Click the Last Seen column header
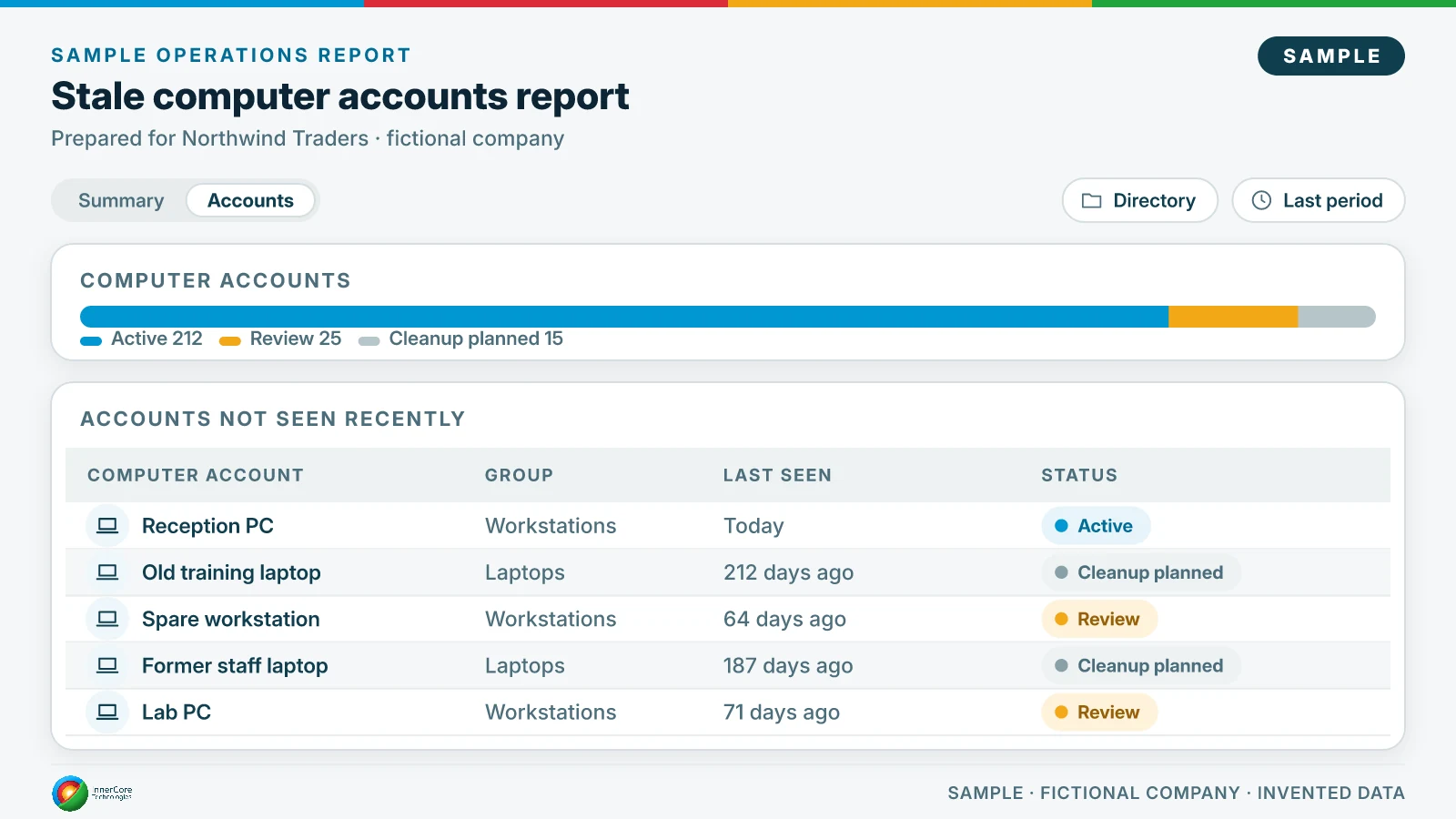 point(777,475)
